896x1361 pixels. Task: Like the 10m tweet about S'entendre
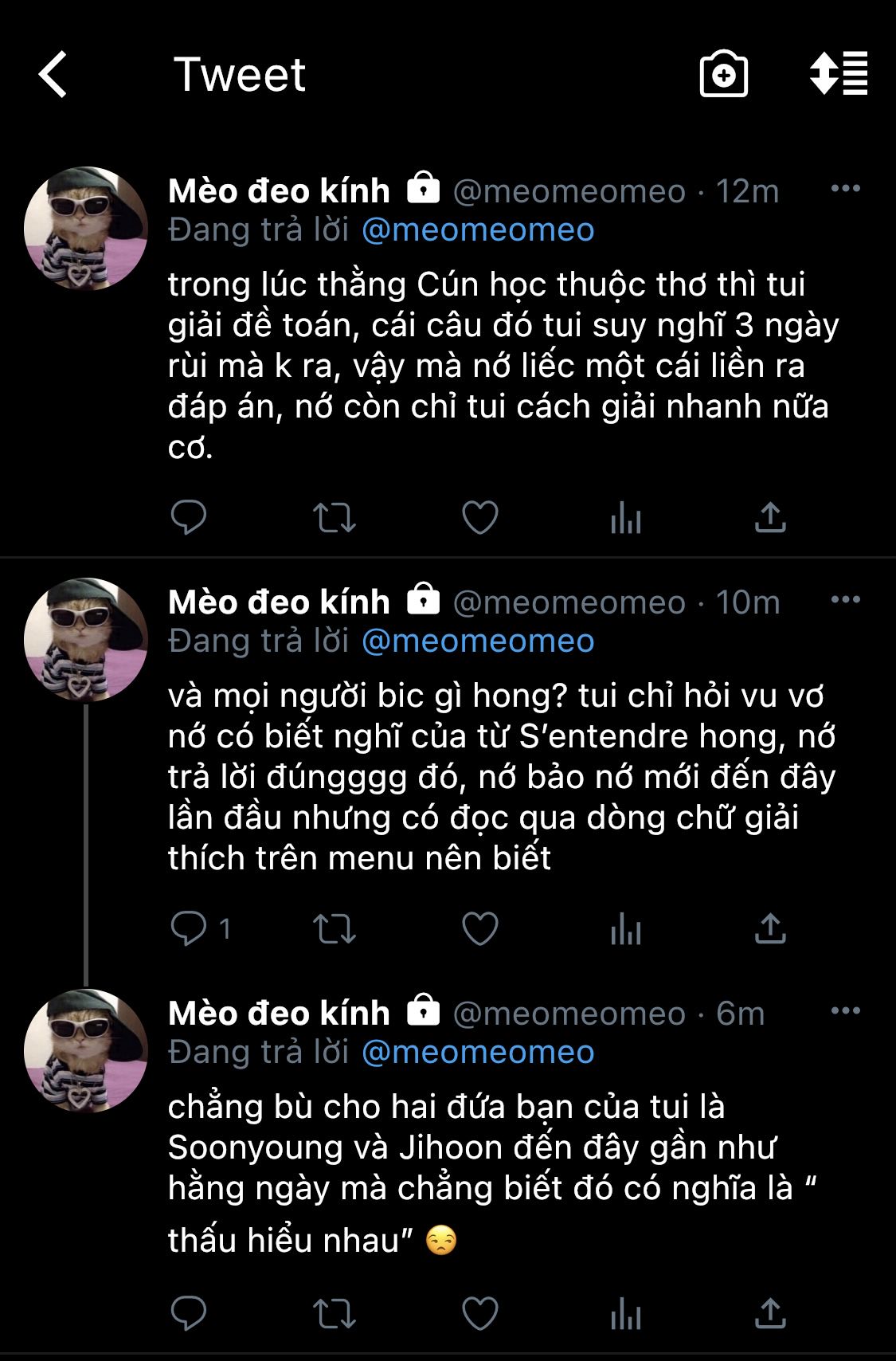[480, 929]
